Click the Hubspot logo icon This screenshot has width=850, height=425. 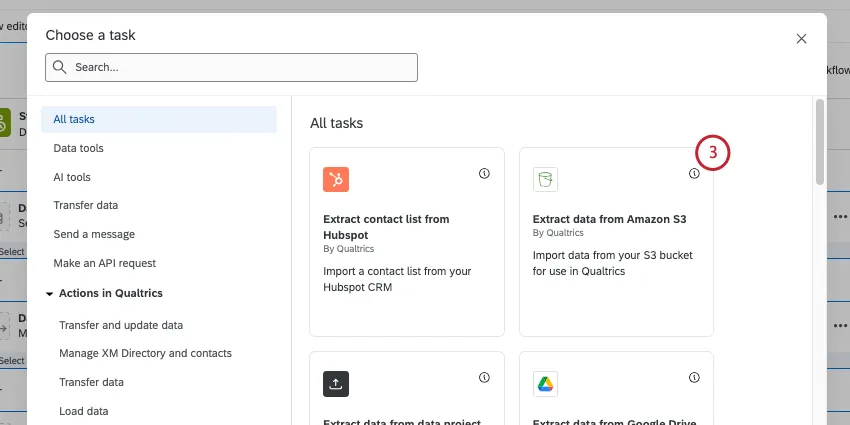[x=336, y=179]
